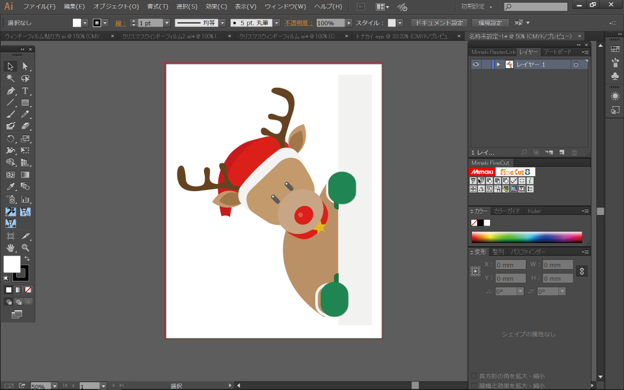This screenshot has height=390, width=624.
Task: Switch to Mimaki RasterLink panel tab
Action: coord(493,52)
